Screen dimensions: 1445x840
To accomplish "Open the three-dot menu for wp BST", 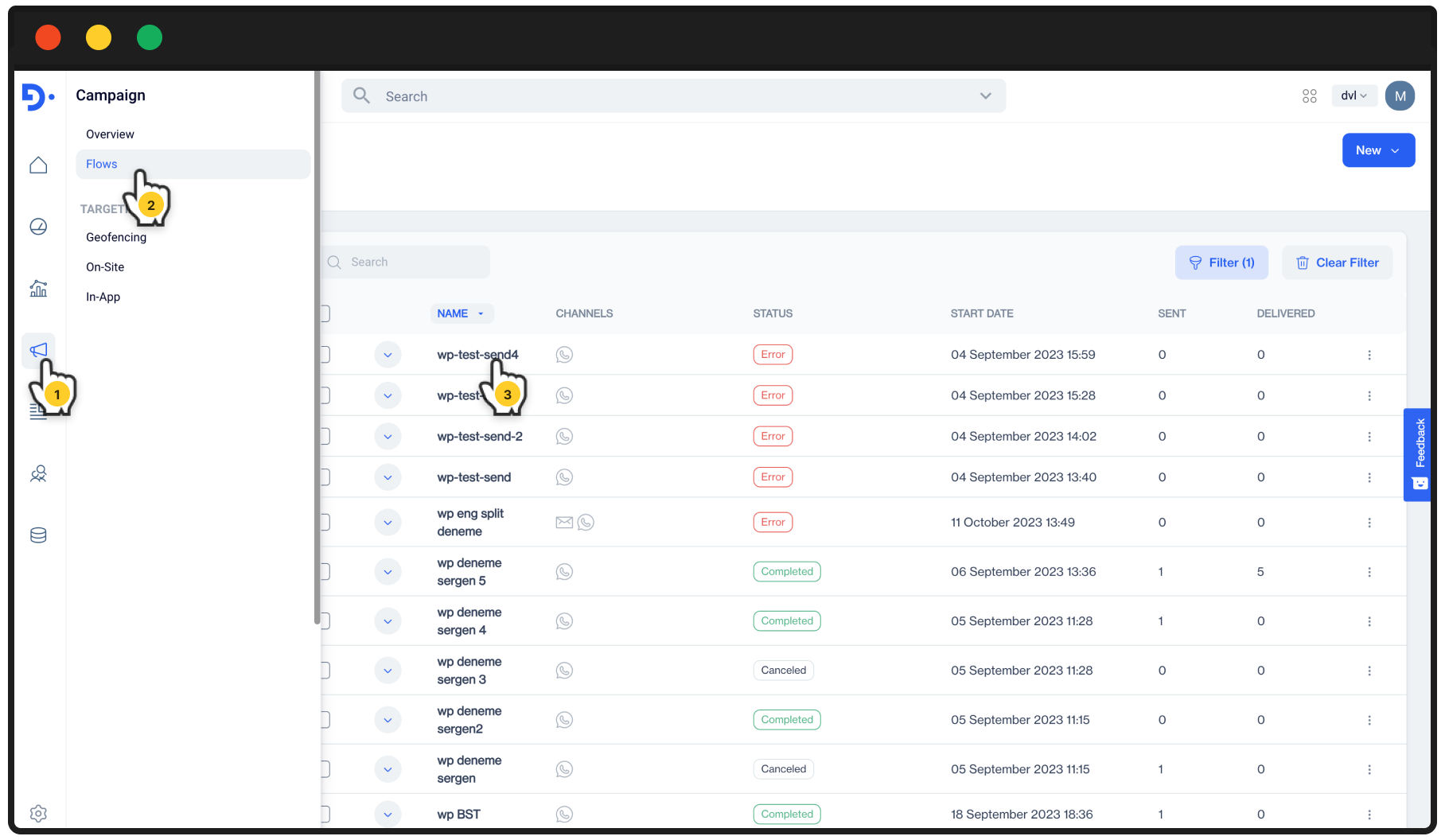I will point(1369,815).
